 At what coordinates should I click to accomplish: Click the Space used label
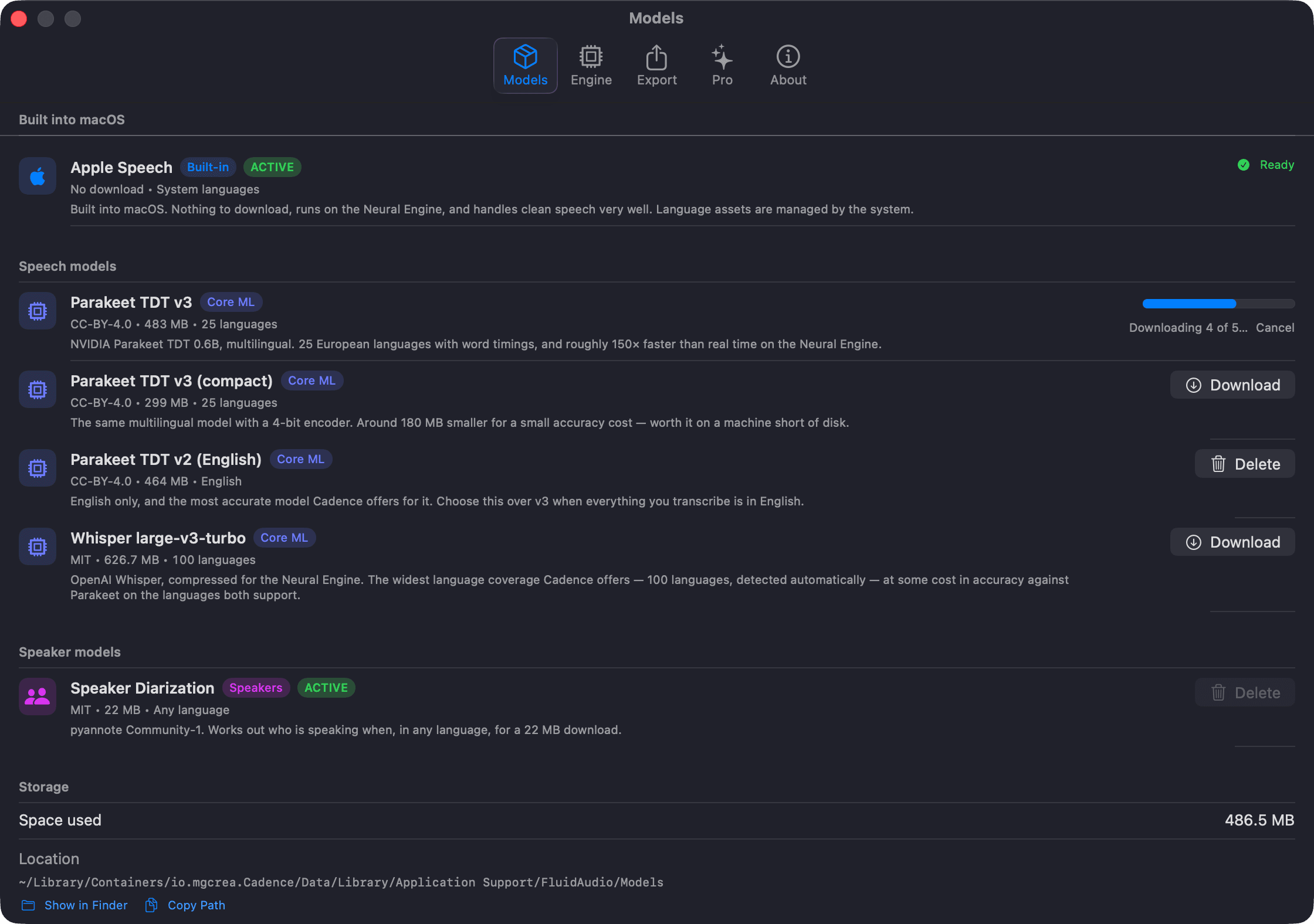(x=60, y=820)
